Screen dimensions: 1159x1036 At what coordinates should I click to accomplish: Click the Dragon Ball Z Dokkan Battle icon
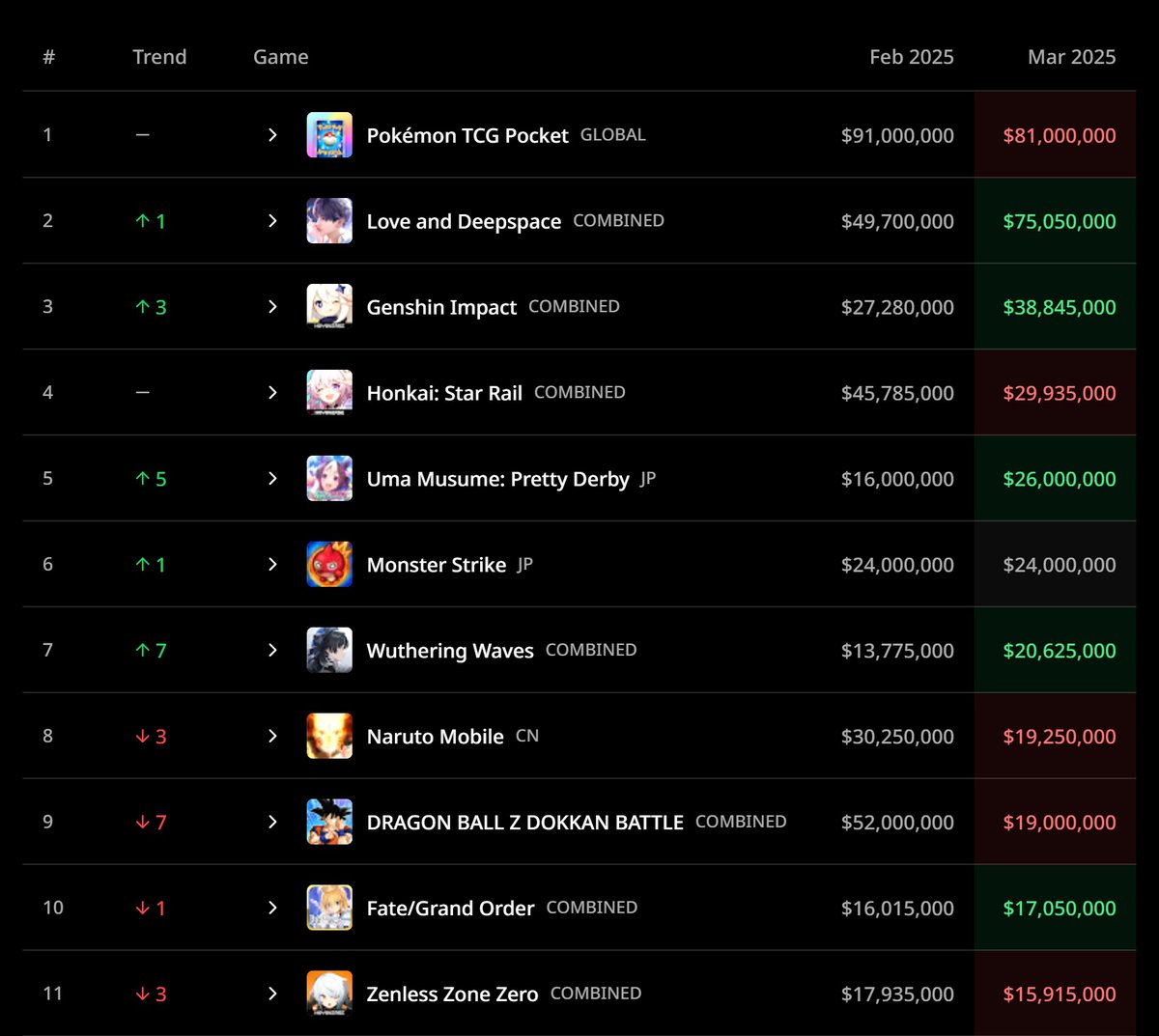coord(329,823)
